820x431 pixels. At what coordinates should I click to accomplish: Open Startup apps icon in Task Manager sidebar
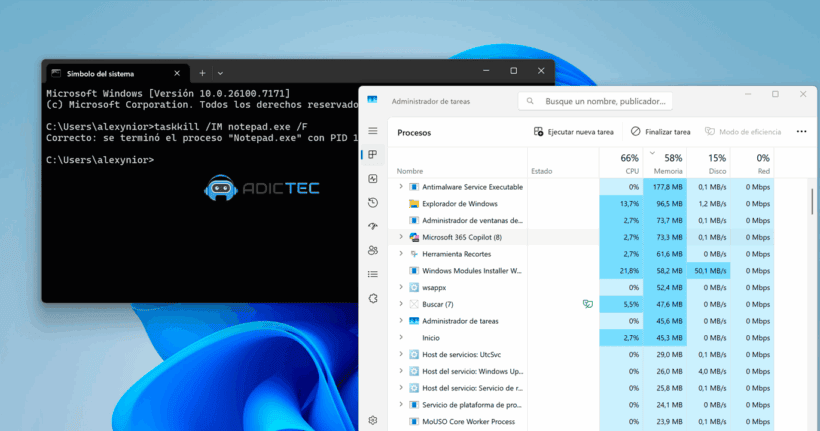point(373,226)
